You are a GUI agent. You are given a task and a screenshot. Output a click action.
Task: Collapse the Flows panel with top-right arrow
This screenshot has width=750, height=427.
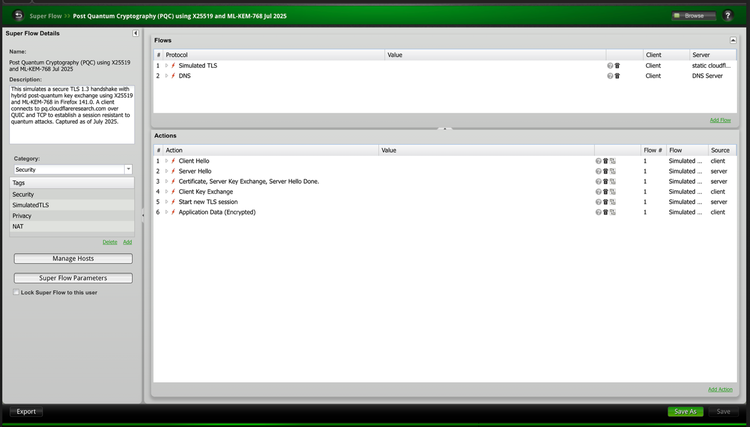(x=731, y=40)
